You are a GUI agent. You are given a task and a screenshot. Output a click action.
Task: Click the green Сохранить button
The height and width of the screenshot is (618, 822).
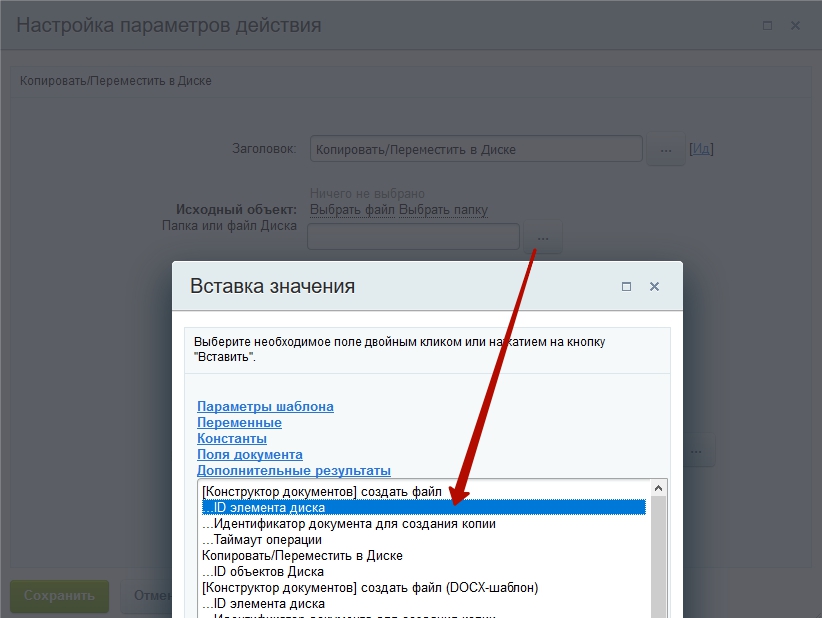(x=59, y=595)
